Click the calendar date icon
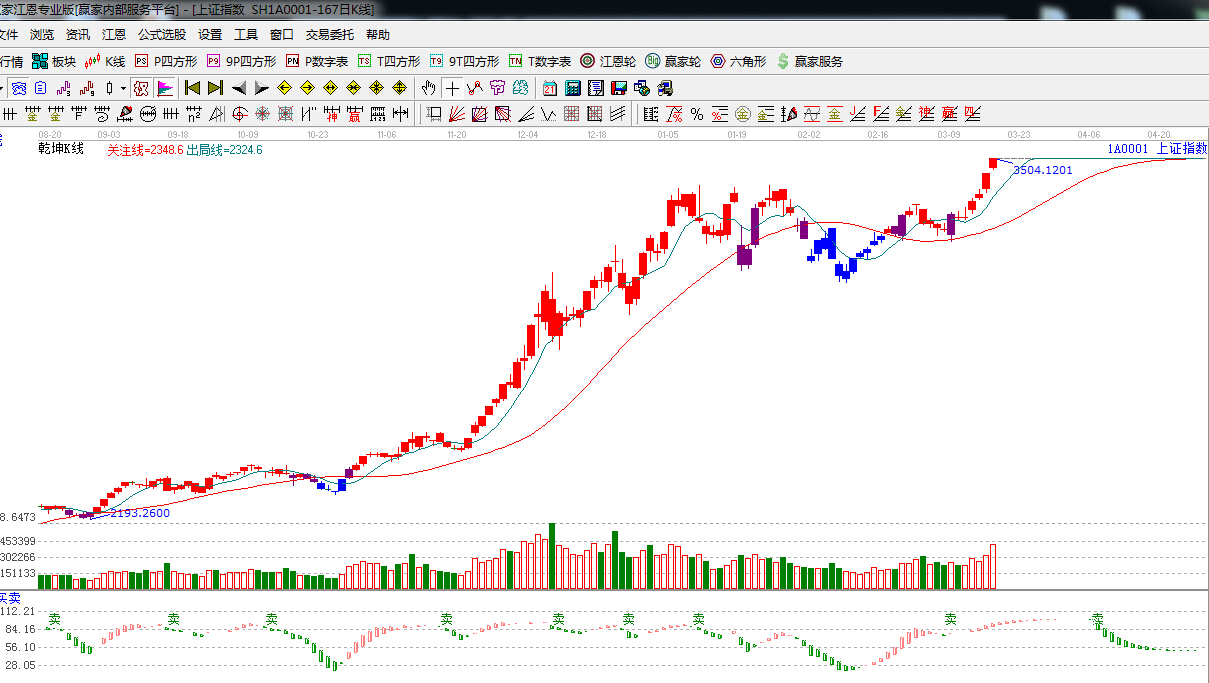This screenshot has height=683, width=1209. pyautogui.click(x=550, y=88)
